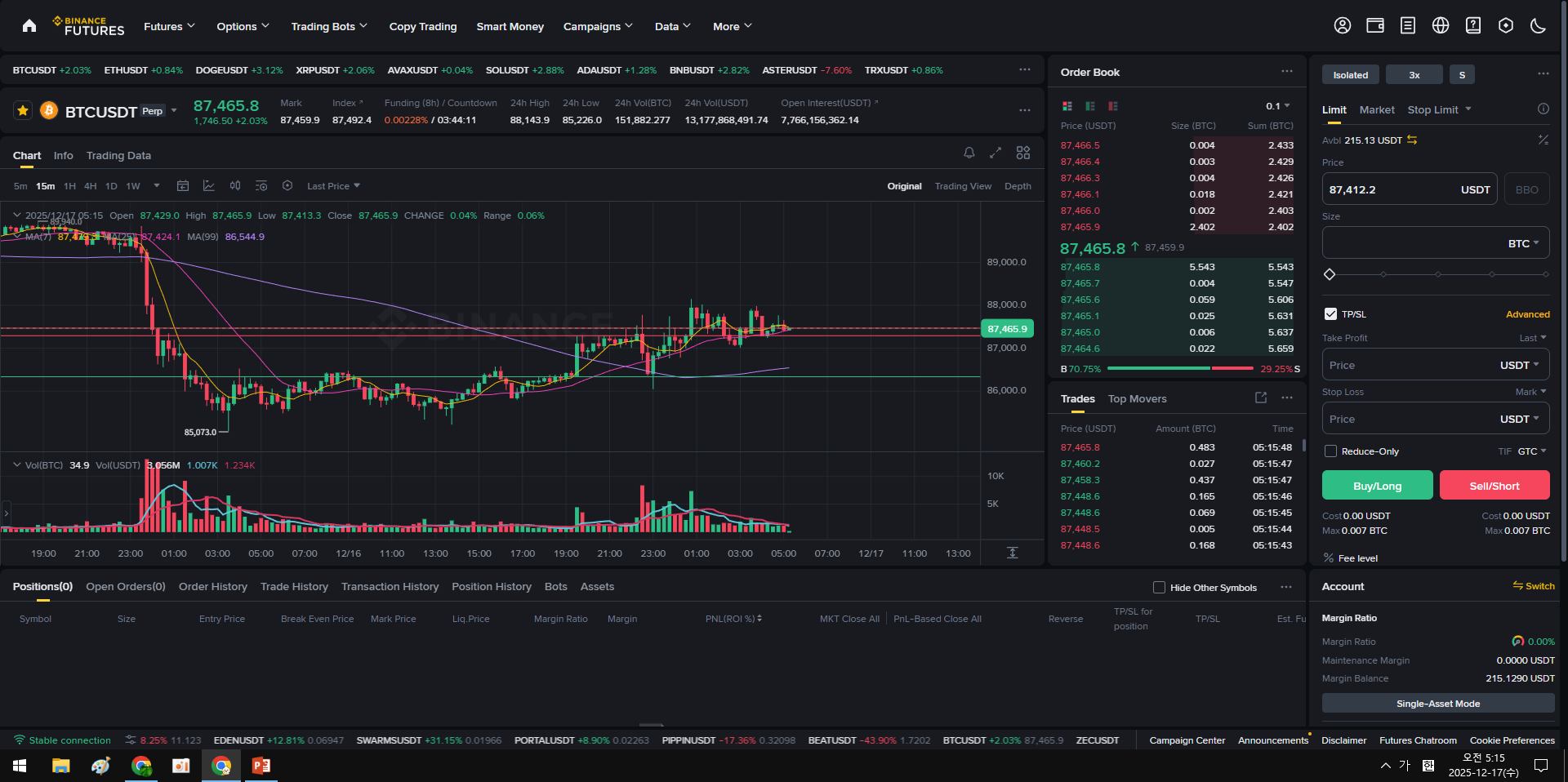Click Single-Asset Mode button
The image size is (1568, 782).
pyautogui.click(x=1438, y=703)
